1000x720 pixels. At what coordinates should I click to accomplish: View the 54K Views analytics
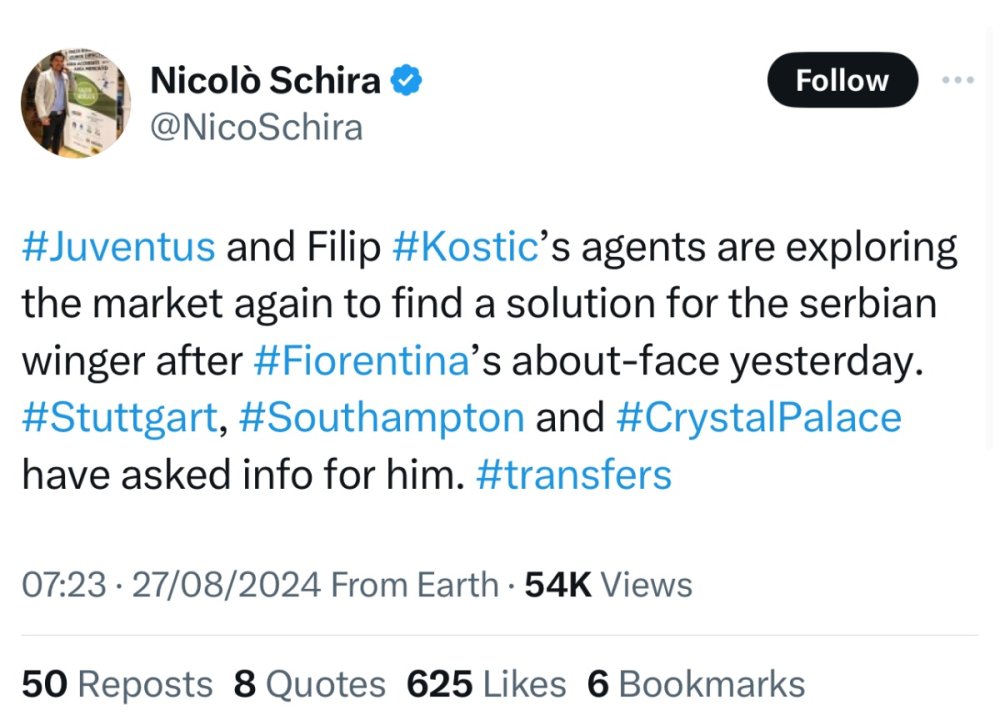click(608, 585)
